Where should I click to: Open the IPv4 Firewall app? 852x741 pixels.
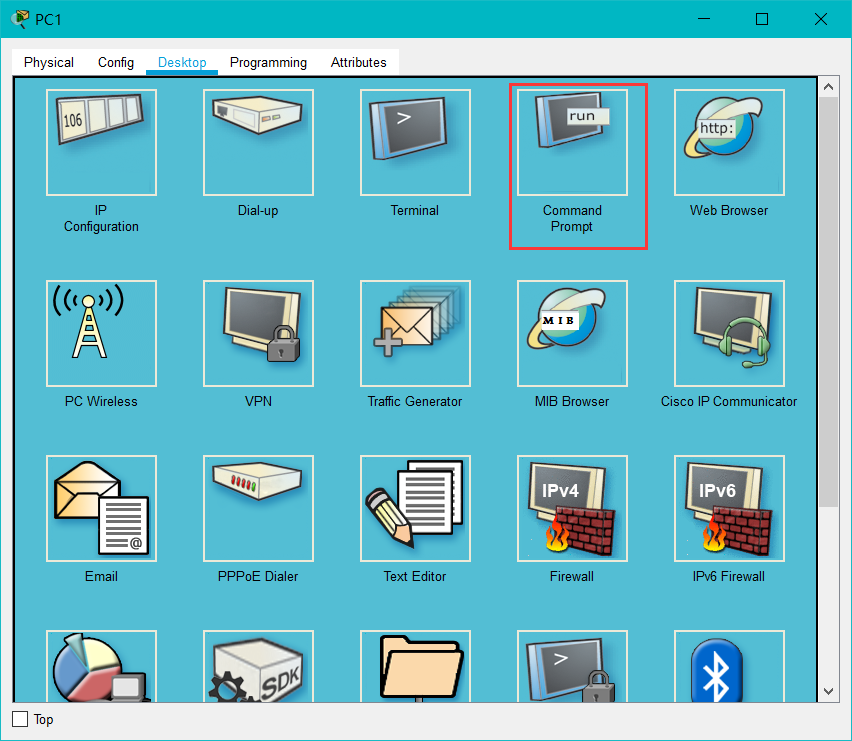(x=572, y=508)
